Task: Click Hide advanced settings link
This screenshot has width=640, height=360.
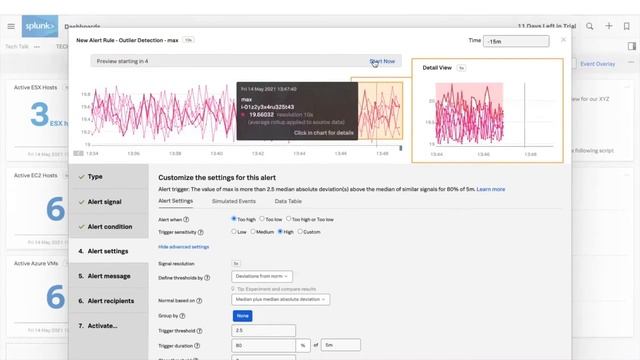Action: coord(184,247)
